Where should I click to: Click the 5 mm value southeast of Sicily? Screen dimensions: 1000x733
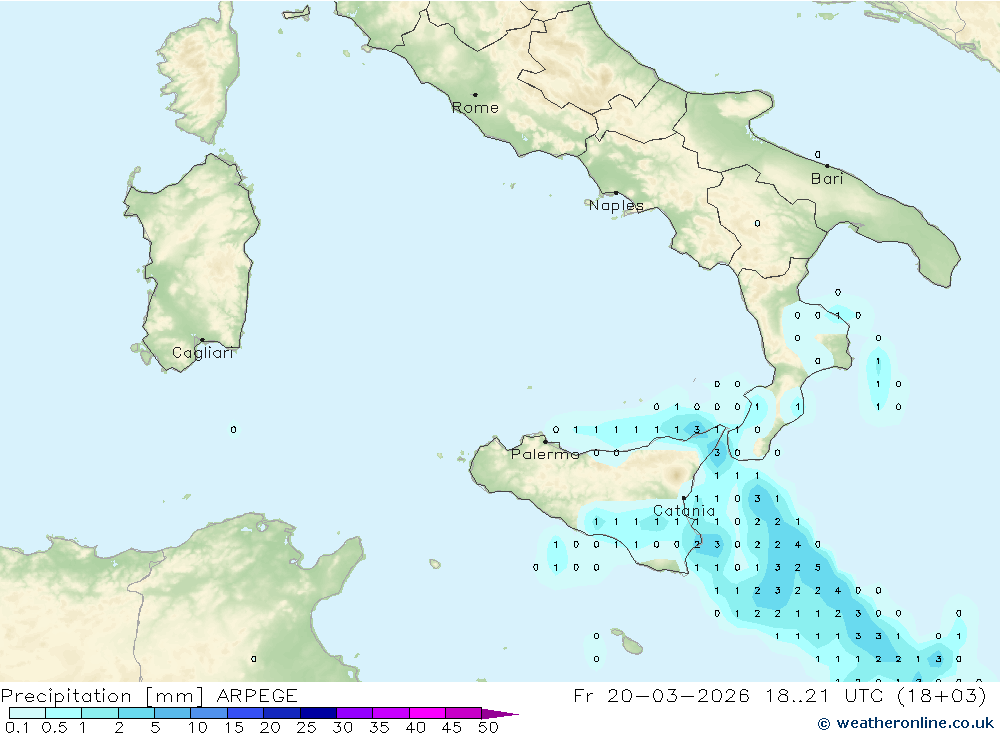(x=818, y=568)
